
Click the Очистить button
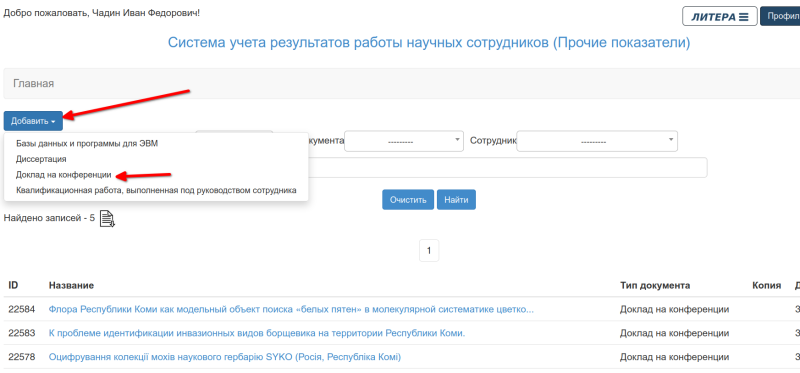coord(408,200)
